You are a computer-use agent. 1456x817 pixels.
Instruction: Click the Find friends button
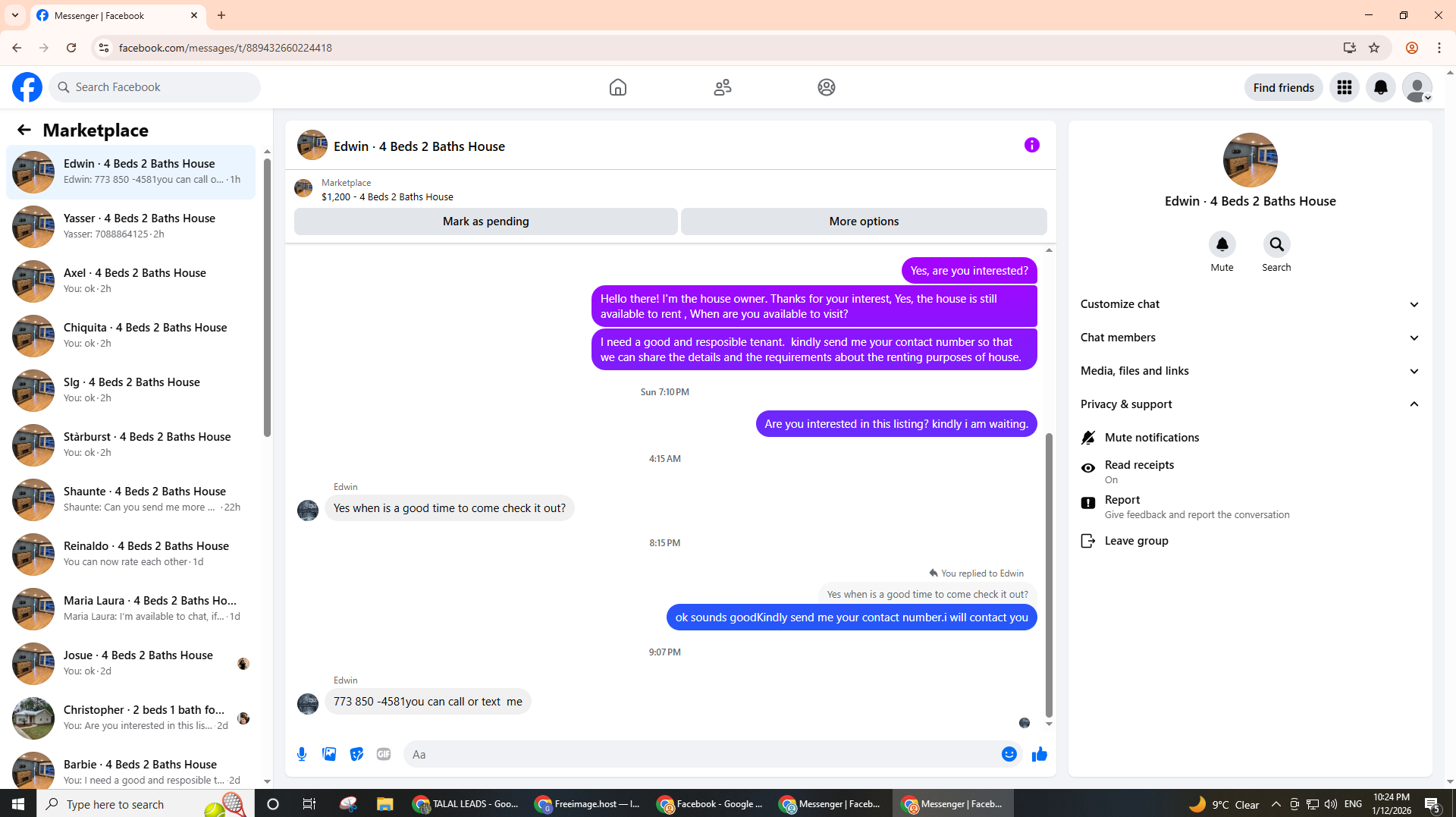1284,87
